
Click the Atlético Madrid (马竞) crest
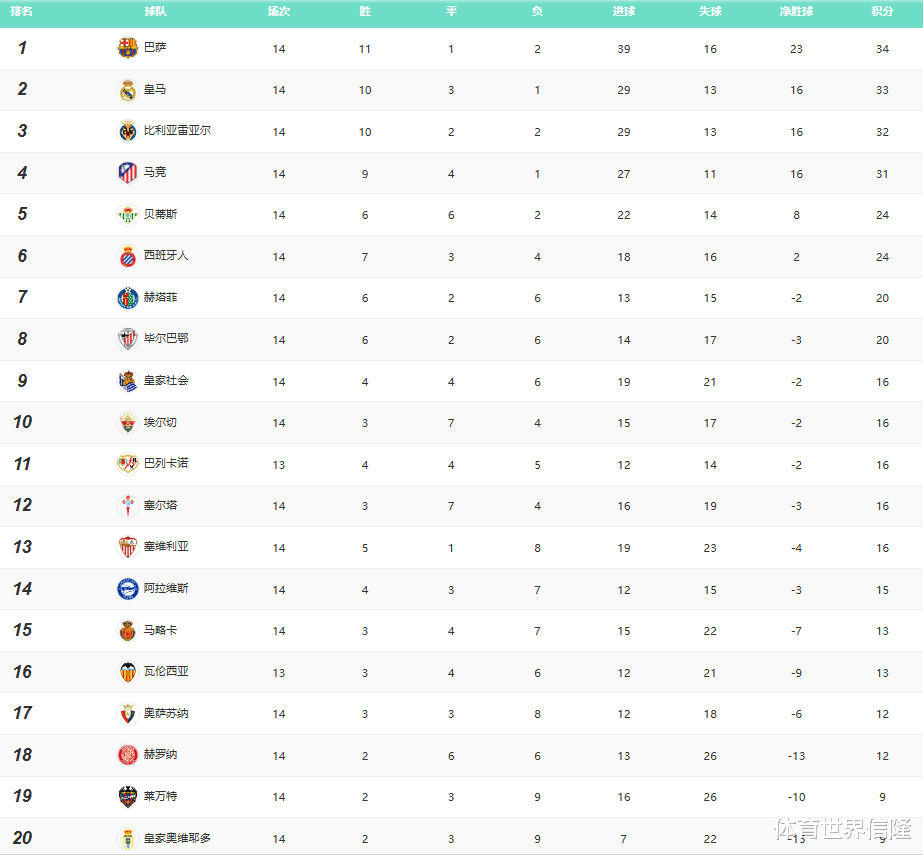click(x=128, y=173)
